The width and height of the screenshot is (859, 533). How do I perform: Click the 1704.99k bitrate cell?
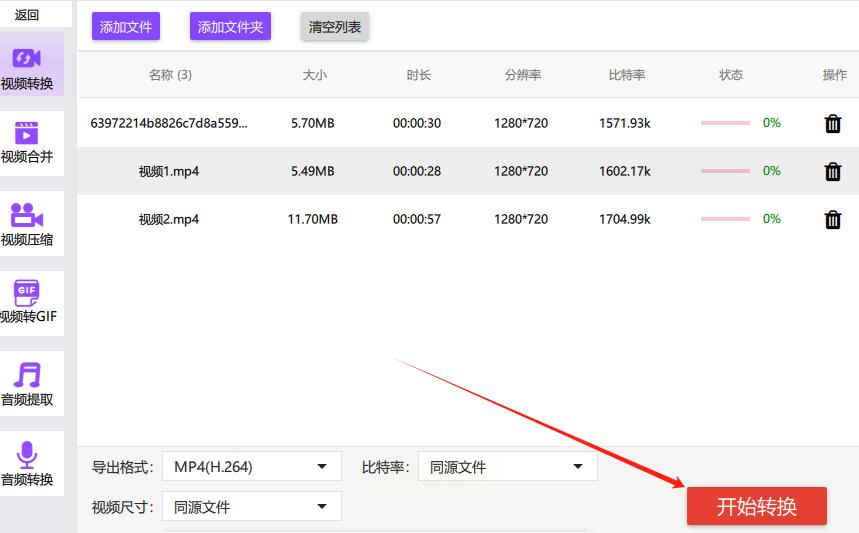coord(625,219)
